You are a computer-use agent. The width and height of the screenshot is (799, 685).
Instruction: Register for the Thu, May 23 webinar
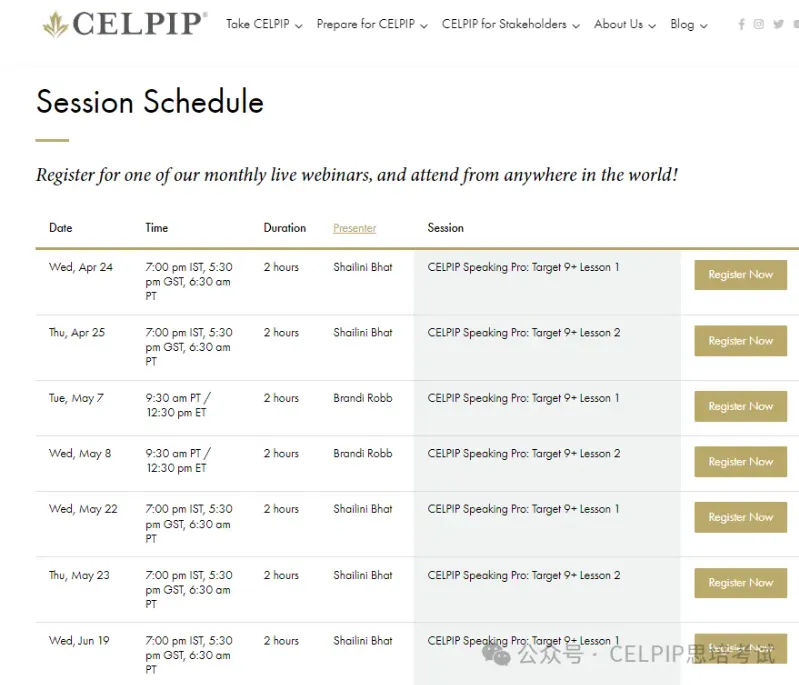740,583
